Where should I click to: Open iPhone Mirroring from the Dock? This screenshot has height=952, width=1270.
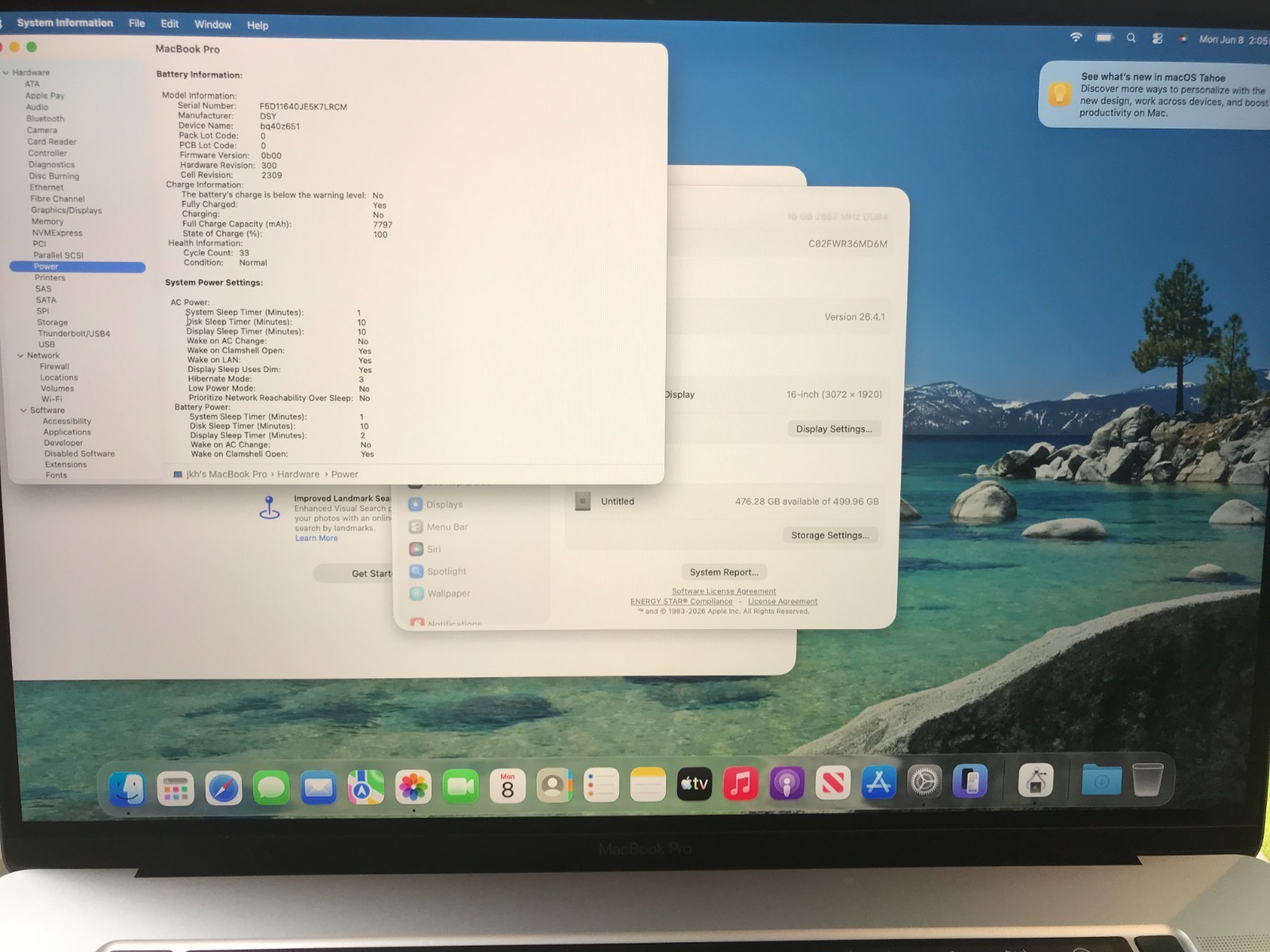(970, 781)
